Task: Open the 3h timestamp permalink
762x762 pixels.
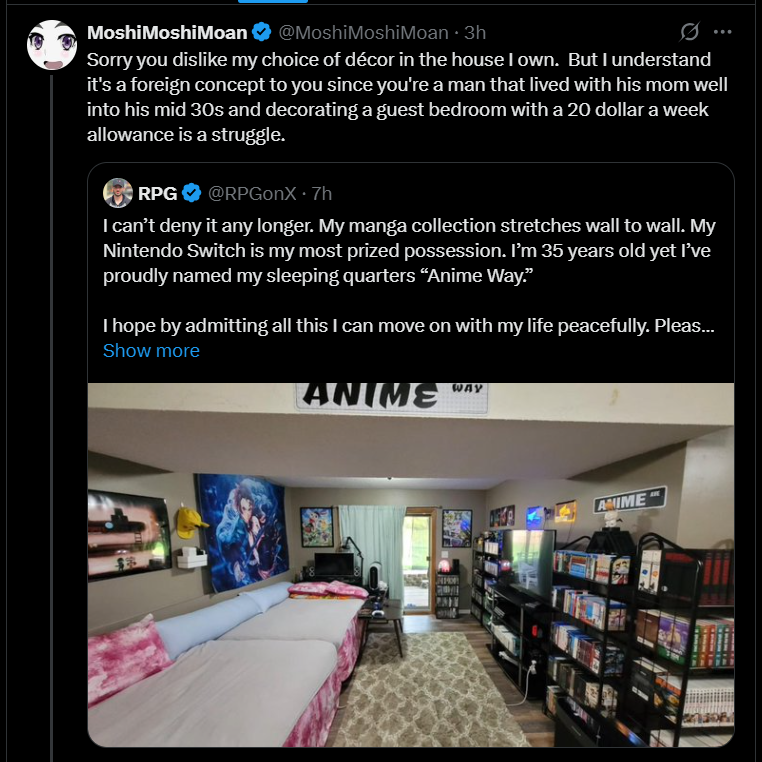Action: [475, 33]
